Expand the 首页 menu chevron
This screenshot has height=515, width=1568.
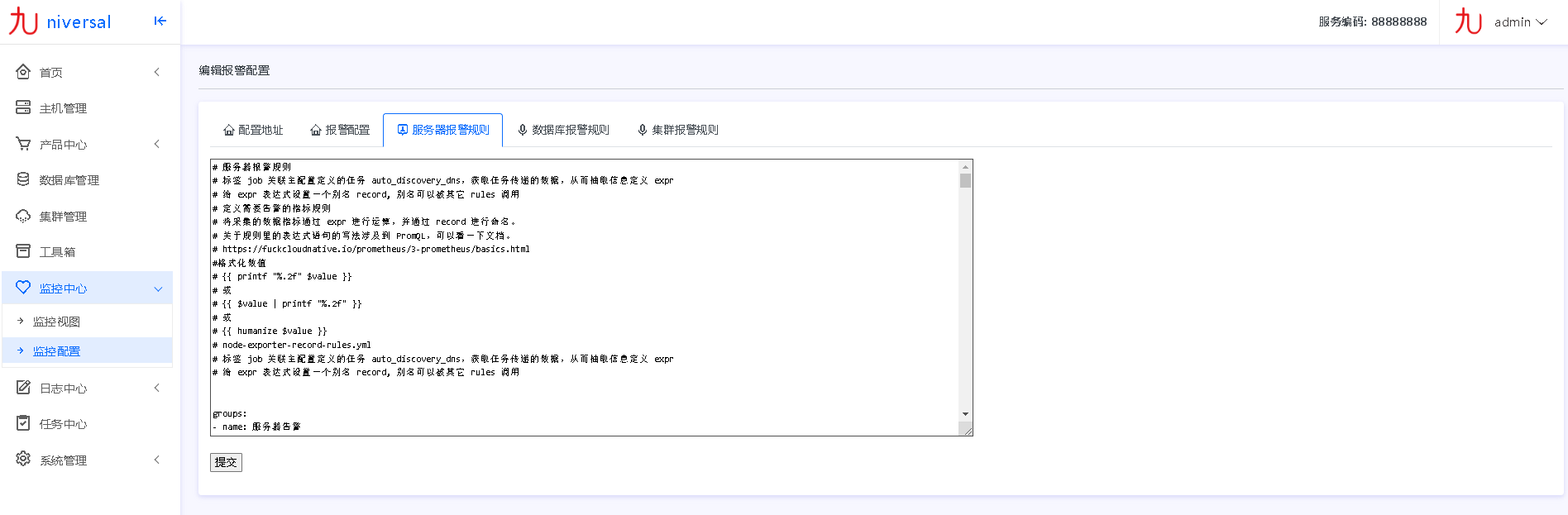coord(157,72)
